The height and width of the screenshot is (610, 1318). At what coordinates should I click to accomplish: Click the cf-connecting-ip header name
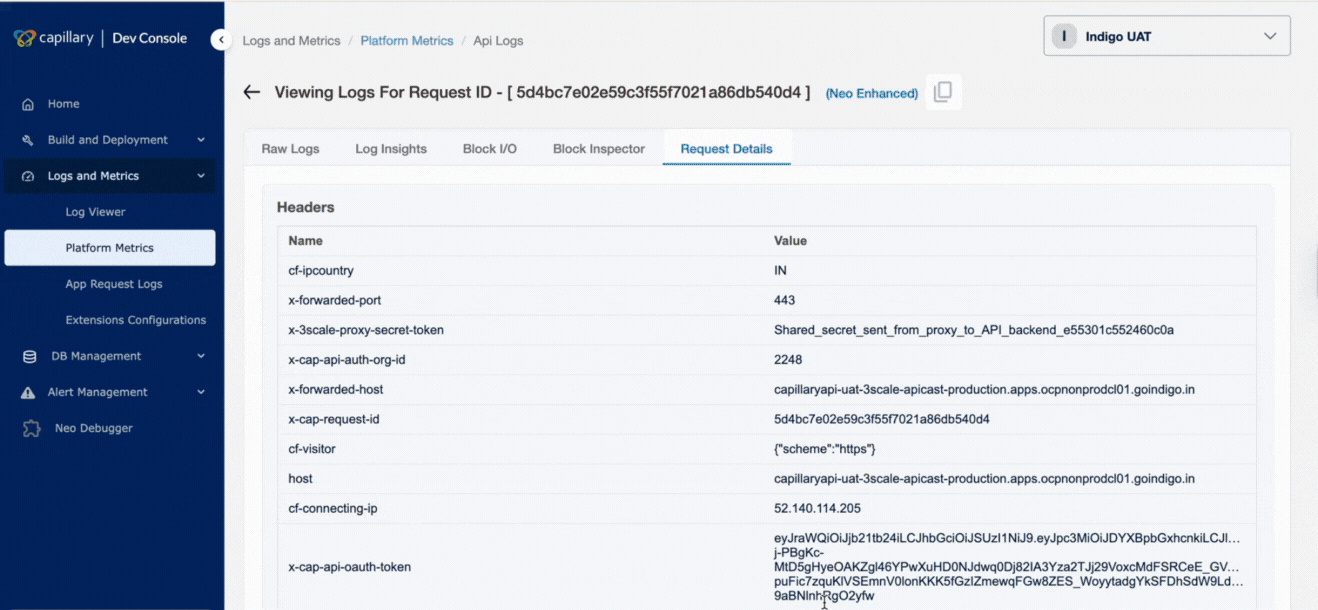[x=333, y=509]
